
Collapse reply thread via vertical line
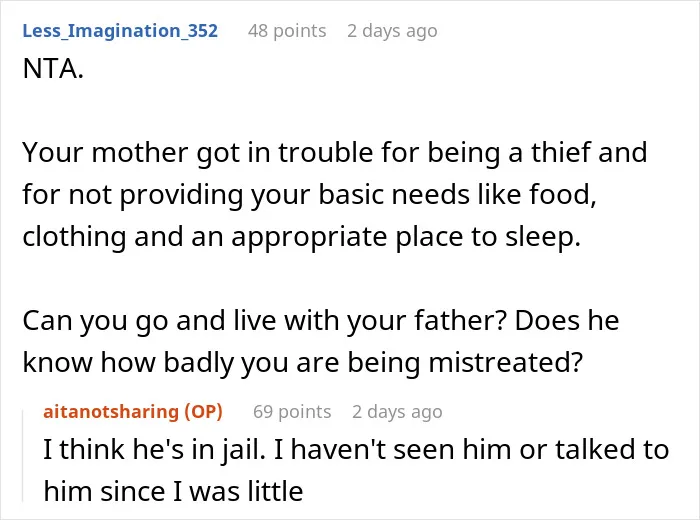23,456
